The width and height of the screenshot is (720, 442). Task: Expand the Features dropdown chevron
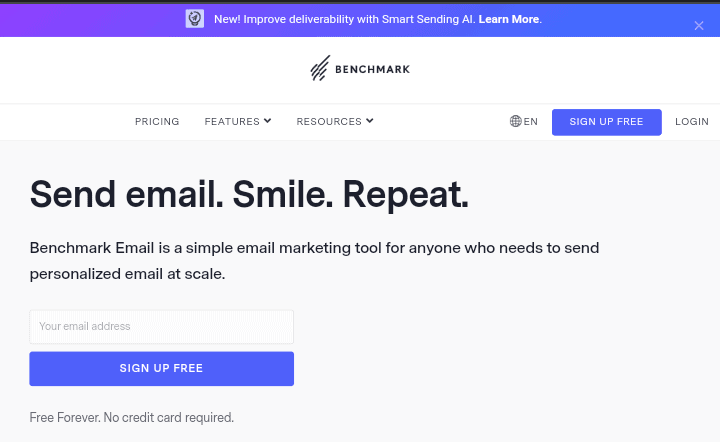(x=268, y=121)
